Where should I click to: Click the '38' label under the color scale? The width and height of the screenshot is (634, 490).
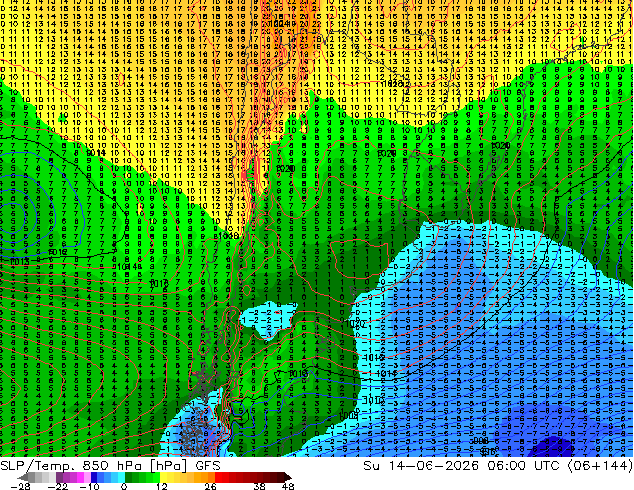(x=260, y=486)
